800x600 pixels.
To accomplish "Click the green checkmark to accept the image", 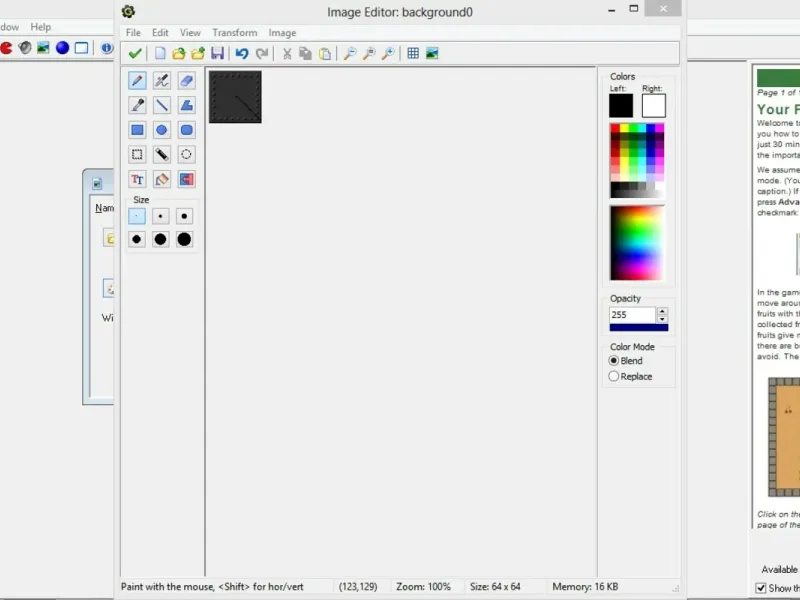I will pos(135,53).
